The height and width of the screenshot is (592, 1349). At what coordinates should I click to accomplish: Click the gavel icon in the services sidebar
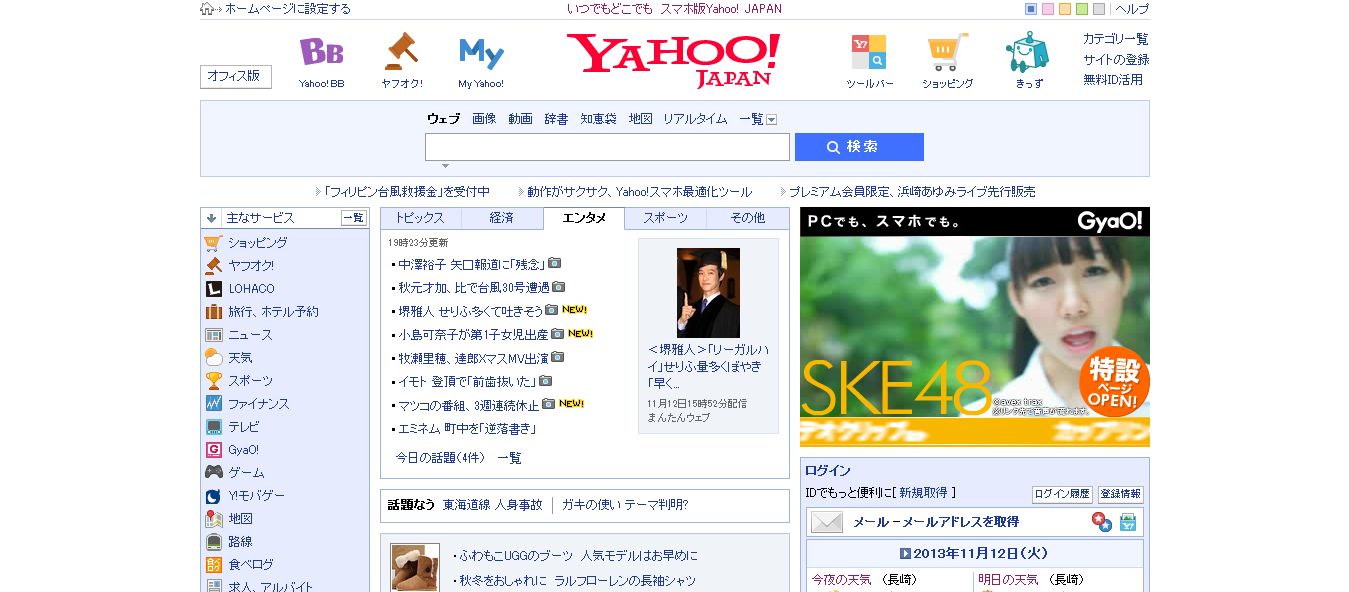(x=213, y=266)
